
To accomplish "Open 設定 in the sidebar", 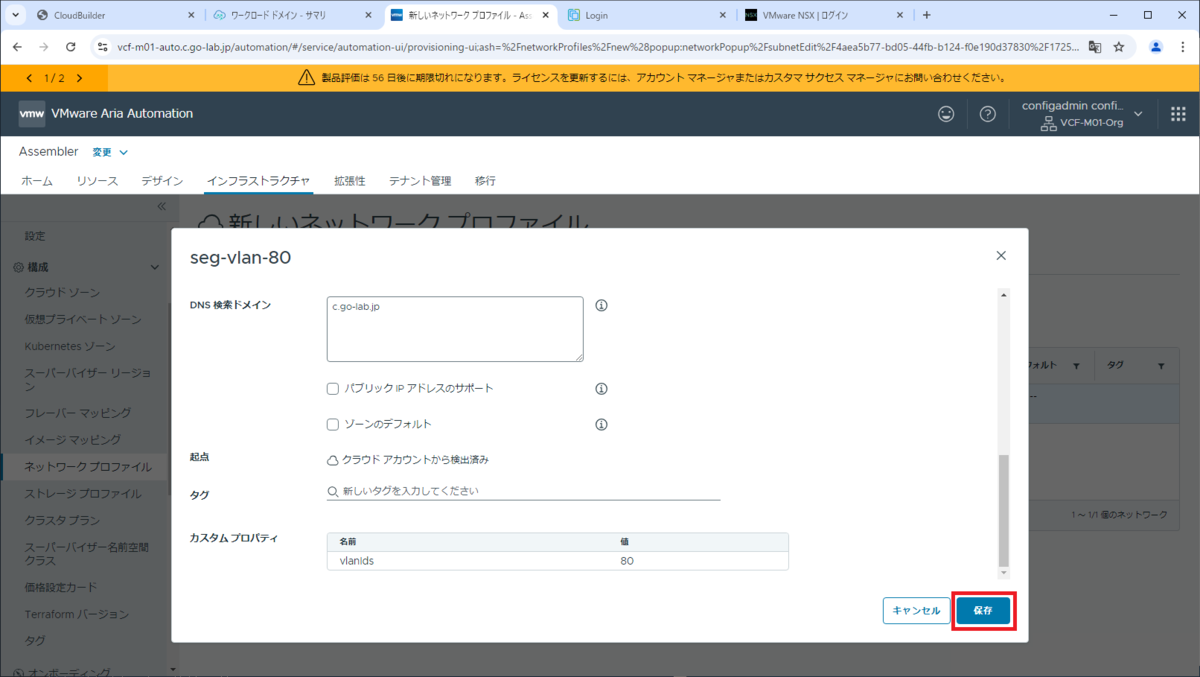I will (35, 236).
